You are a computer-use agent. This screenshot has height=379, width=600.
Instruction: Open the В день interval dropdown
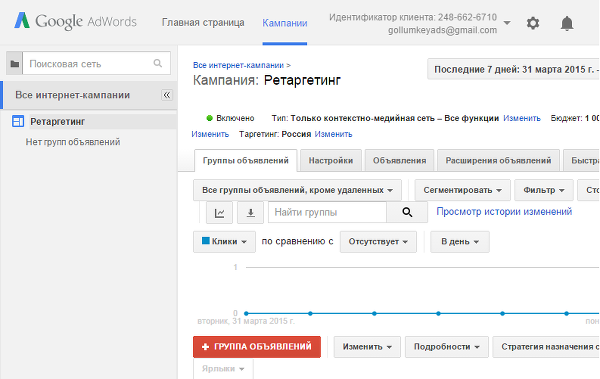click(460, 242)
